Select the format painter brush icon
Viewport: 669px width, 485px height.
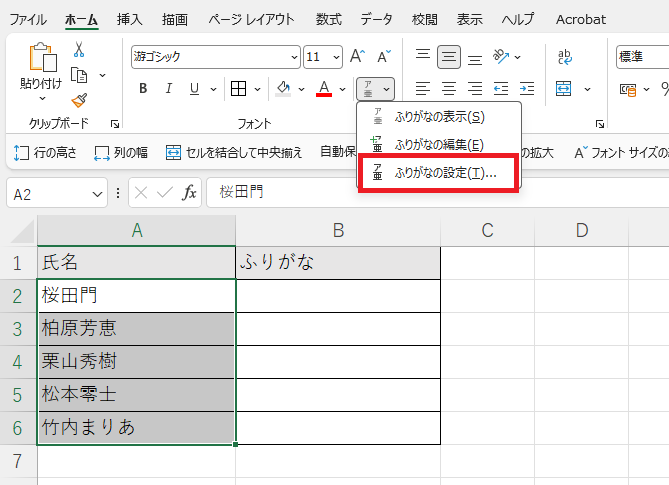79,99
